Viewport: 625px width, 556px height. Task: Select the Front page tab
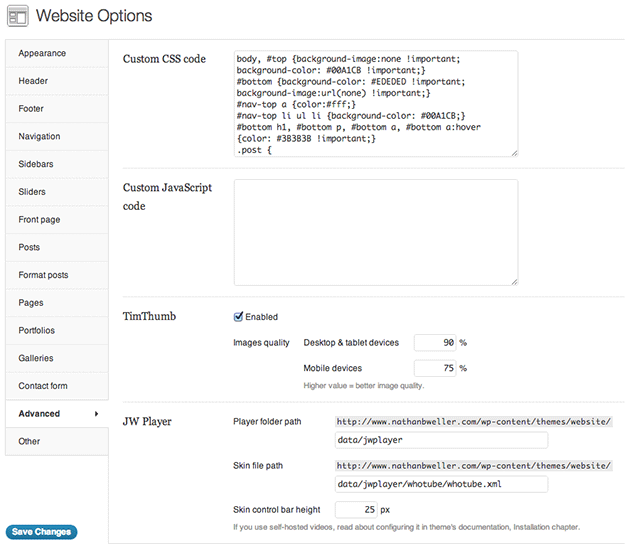(39, 219)
